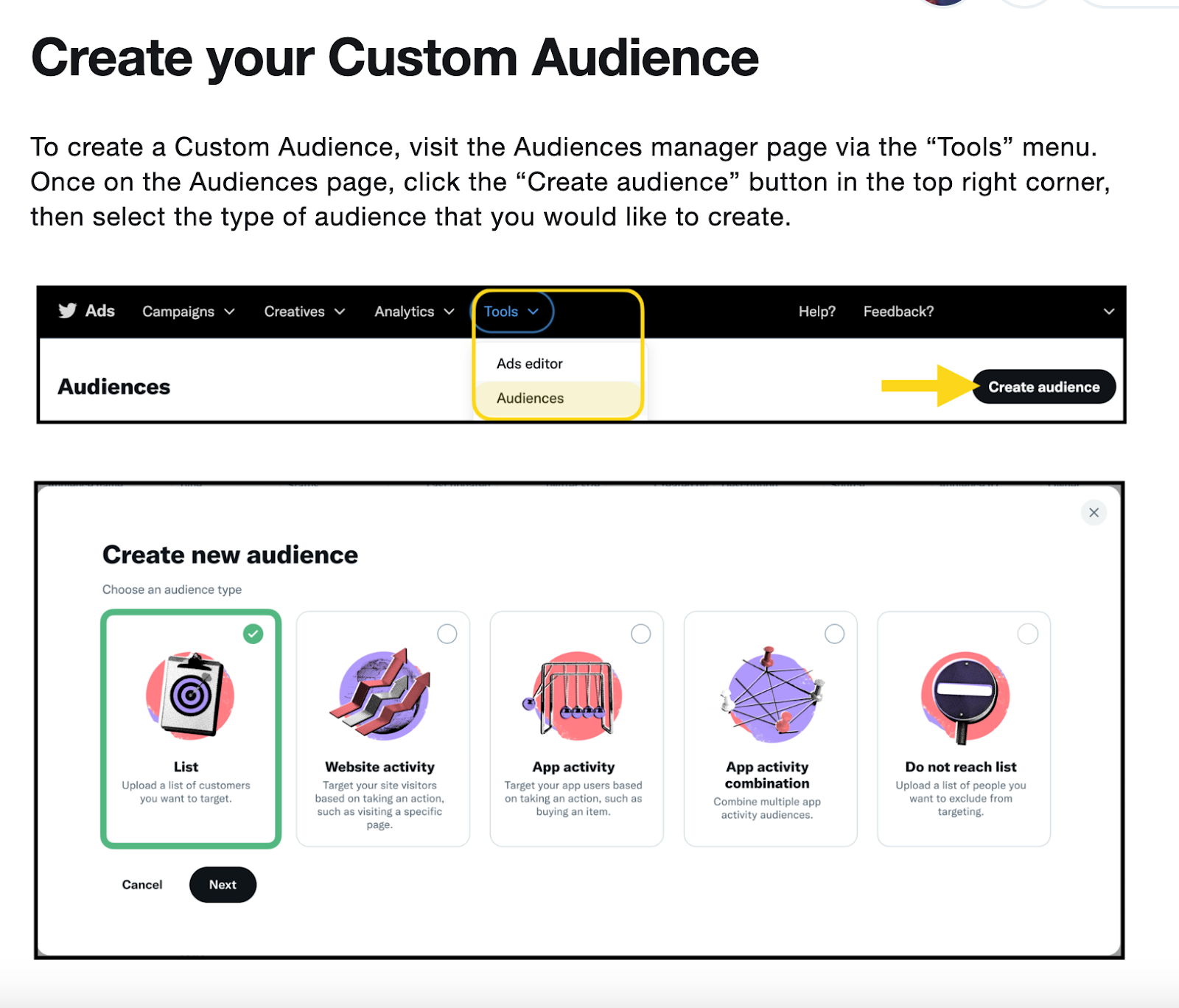Click the Create audience button
This screenshot has height=1008, width=1179.
(1043, 387)
